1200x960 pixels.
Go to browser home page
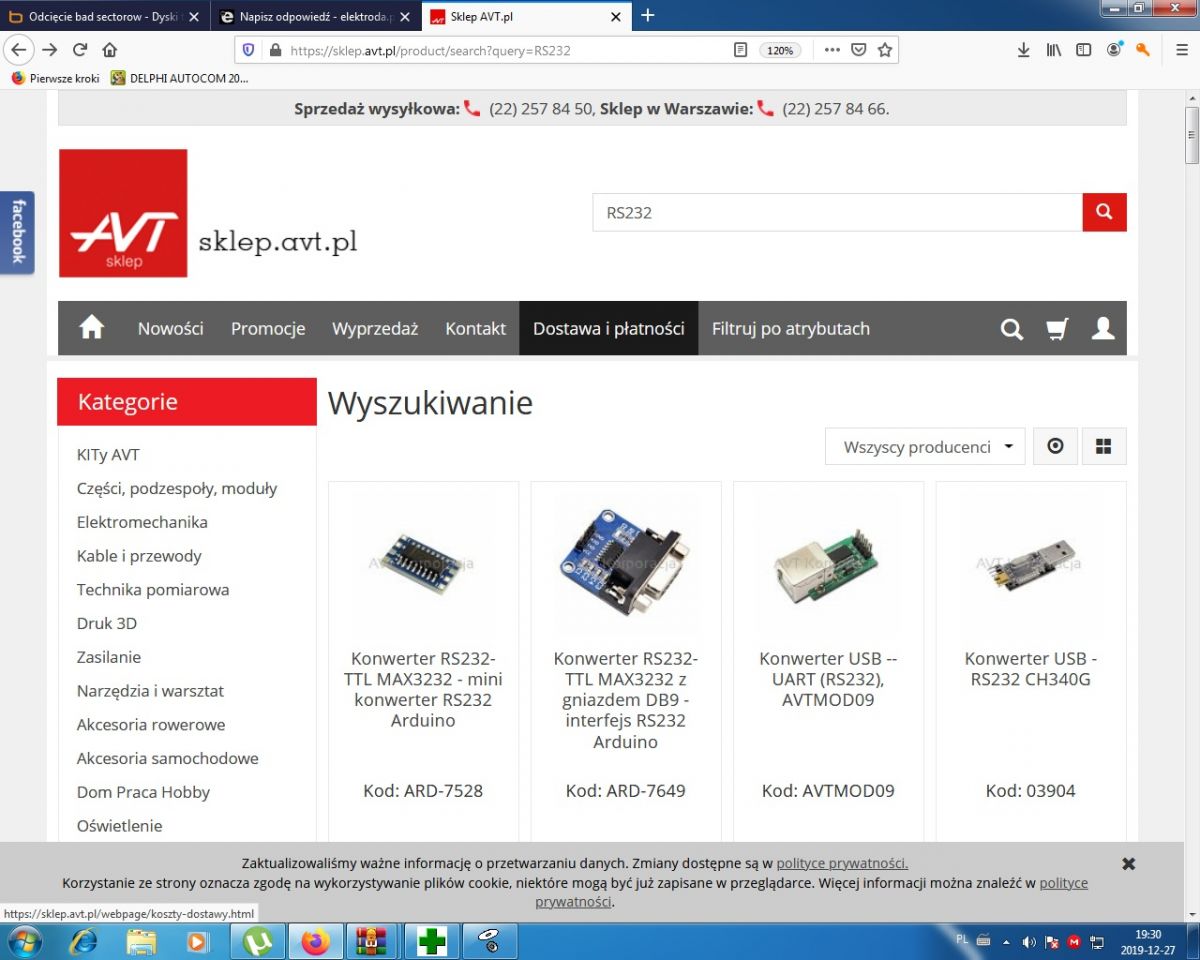pyautogui.click(x=110, y=50)
